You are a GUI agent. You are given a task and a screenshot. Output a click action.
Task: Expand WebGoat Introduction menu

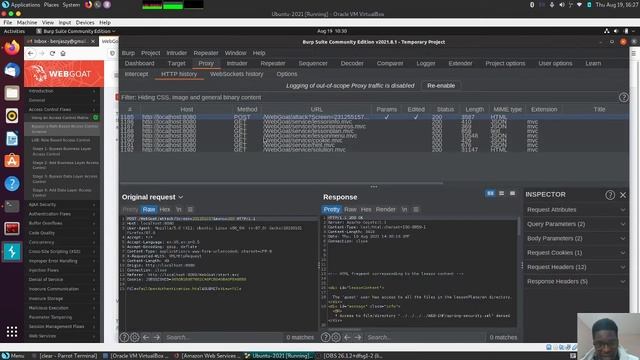coord(62,91)
